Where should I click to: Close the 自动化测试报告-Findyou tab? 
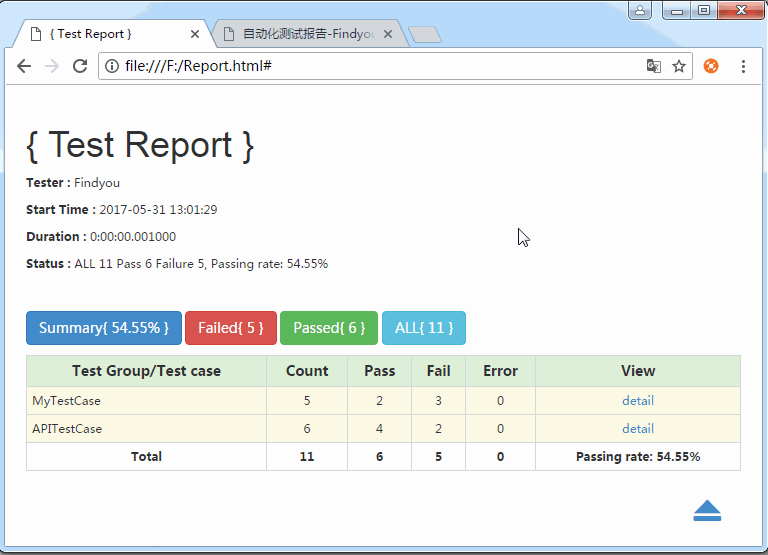(x=387, y=34)
